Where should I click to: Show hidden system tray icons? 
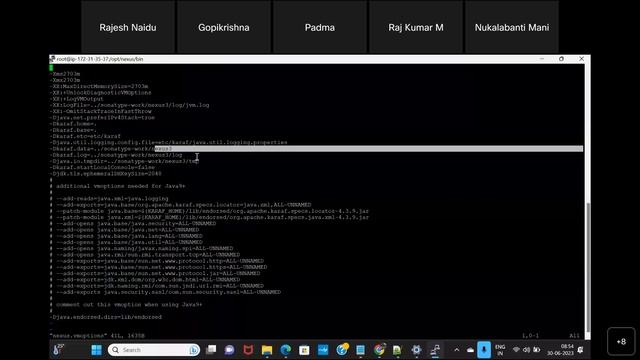[x=457, y=350]
